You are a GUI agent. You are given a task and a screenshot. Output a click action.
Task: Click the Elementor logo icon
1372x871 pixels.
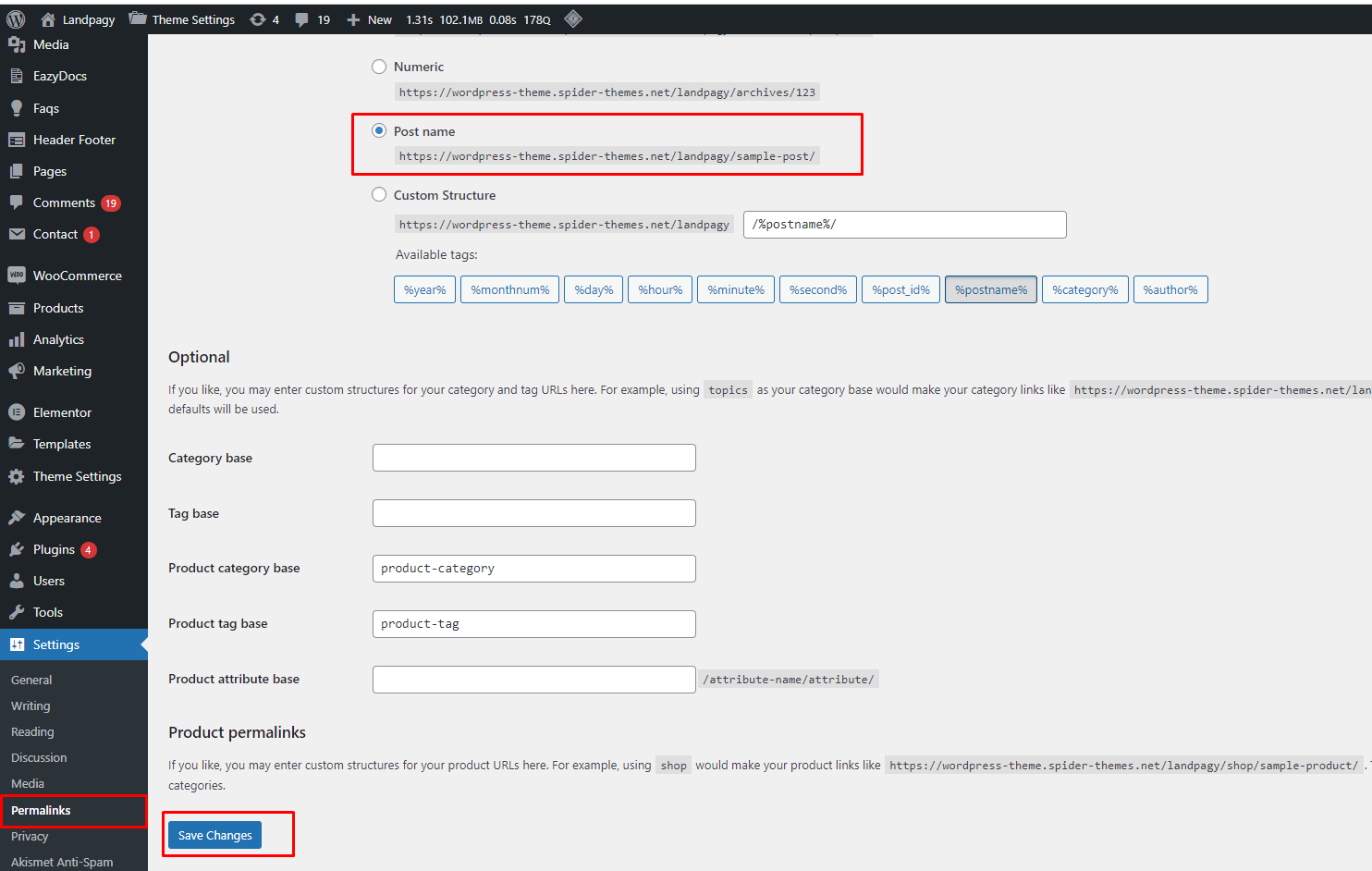pyautogui.click(x=17, y=412)
